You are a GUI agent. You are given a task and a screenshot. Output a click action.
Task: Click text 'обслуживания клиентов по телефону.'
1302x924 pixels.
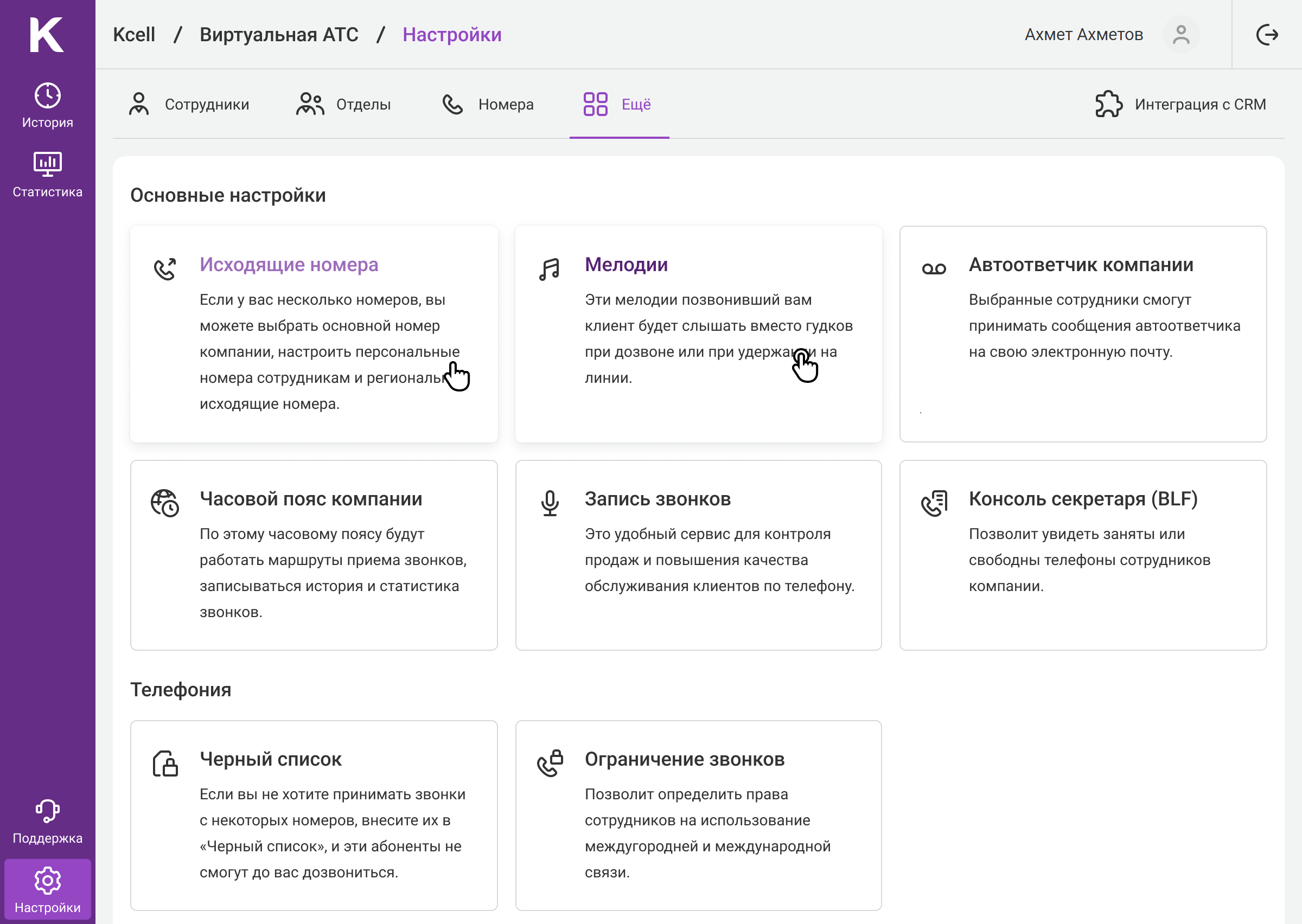[719, 586]
